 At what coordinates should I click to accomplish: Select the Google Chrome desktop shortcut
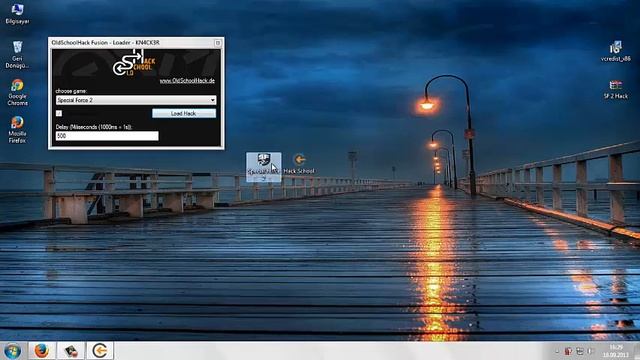pyautogui.click(x=17, y=92)
